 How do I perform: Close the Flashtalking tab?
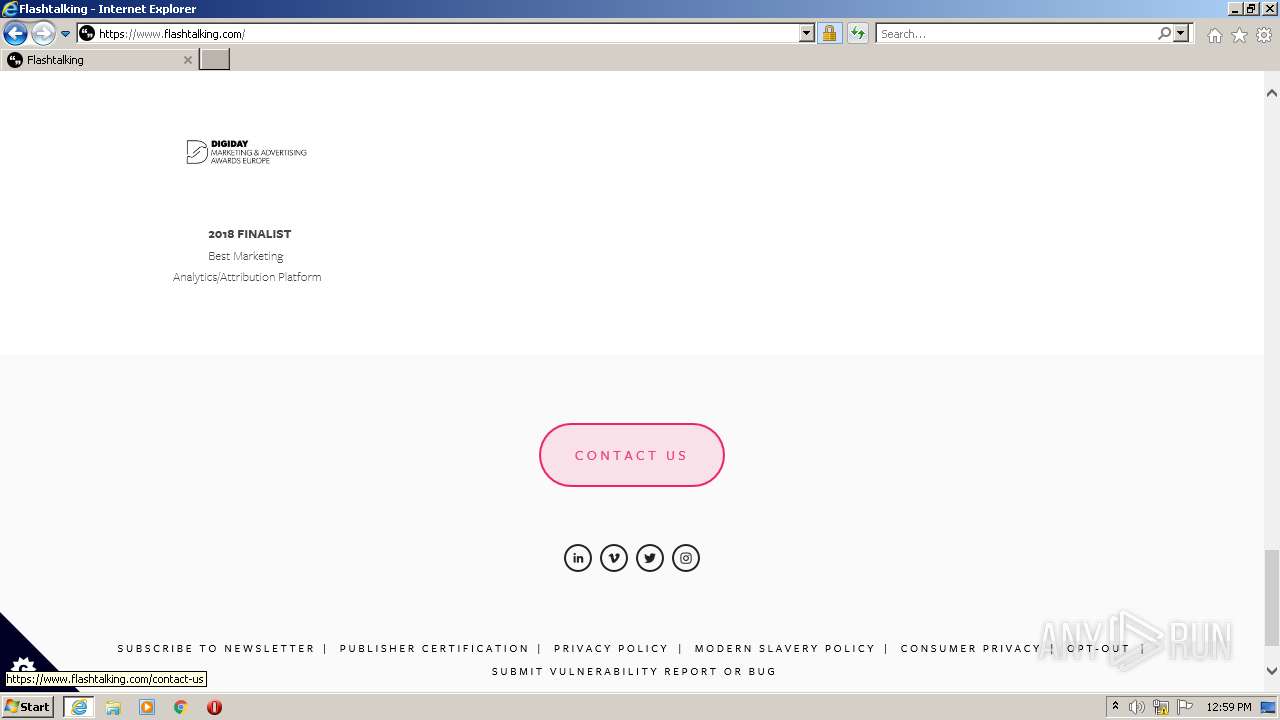[187, 60]
